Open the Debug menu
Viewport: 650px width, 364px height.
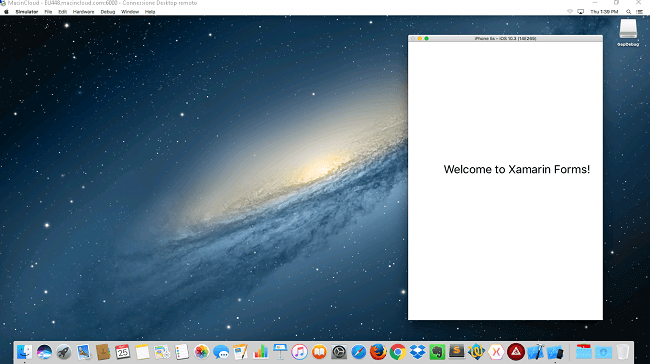coord(108,12)
